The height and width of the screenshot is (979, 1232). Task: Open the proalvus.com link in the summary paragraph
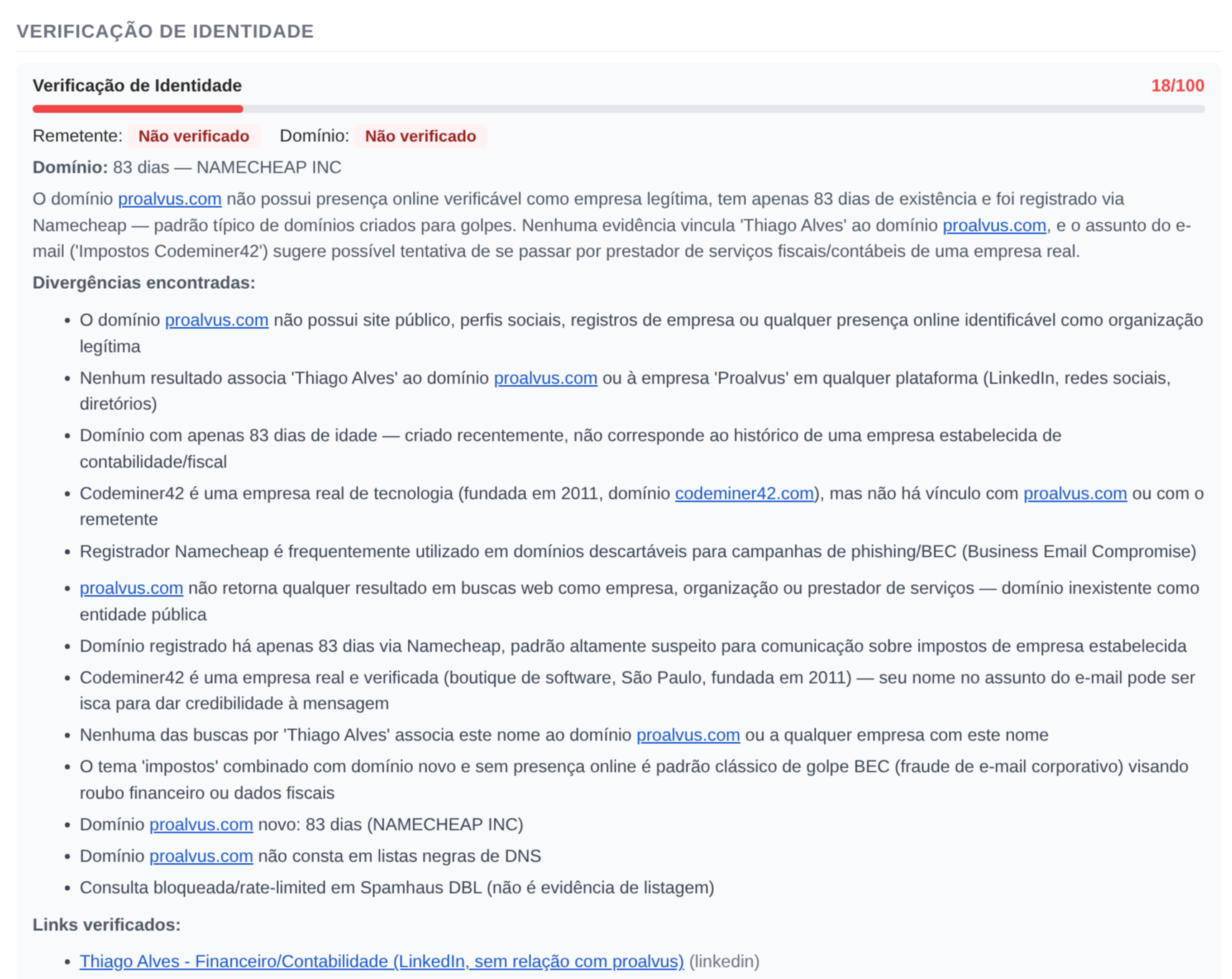coord(169,199)
